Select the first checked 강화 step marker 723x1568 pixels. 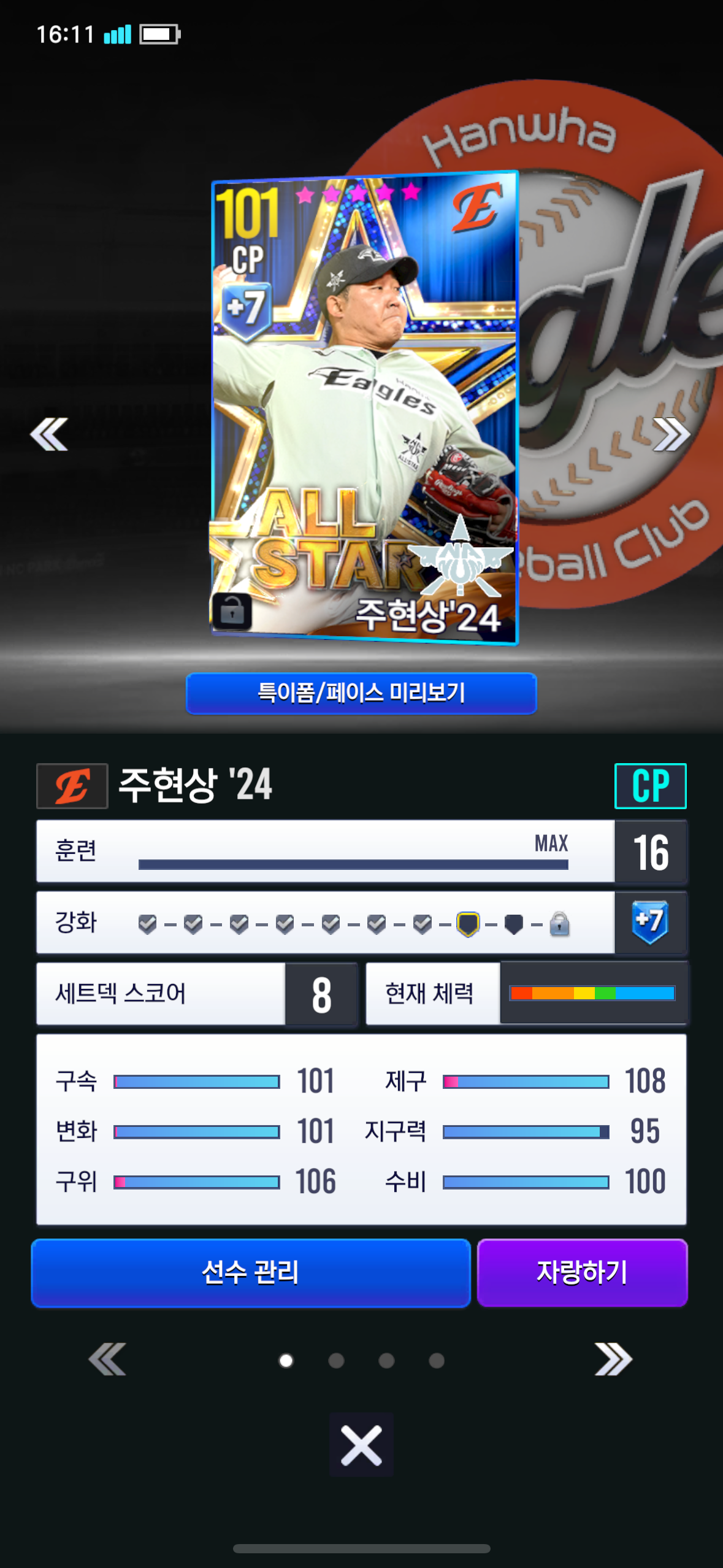coord(147,923)
